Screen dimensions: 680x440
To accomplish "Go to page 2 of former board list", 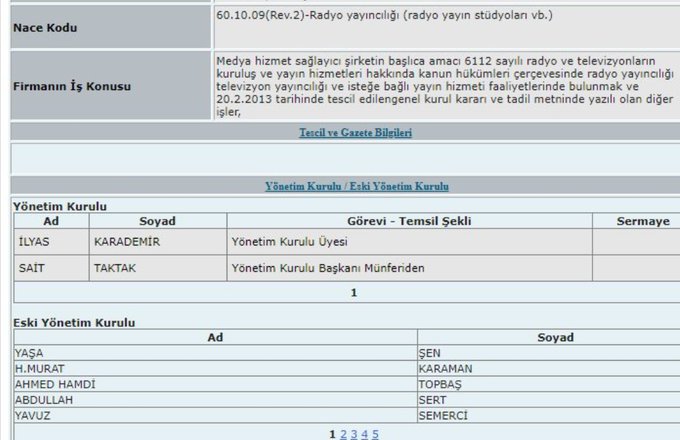I will click(342, 434).
